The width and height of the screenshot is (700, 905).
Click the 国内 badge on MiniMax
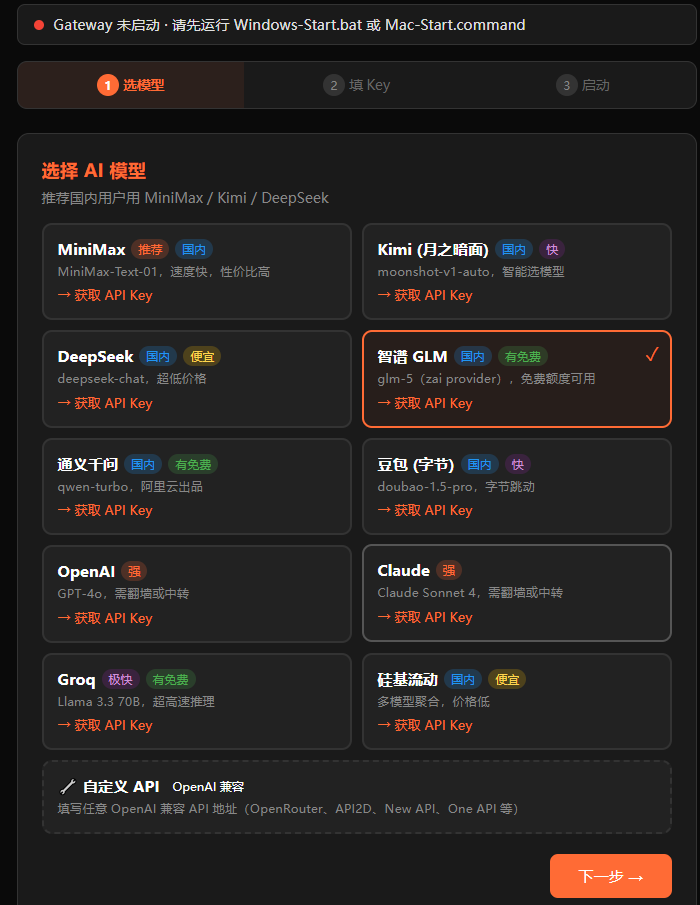click(194, 249)
